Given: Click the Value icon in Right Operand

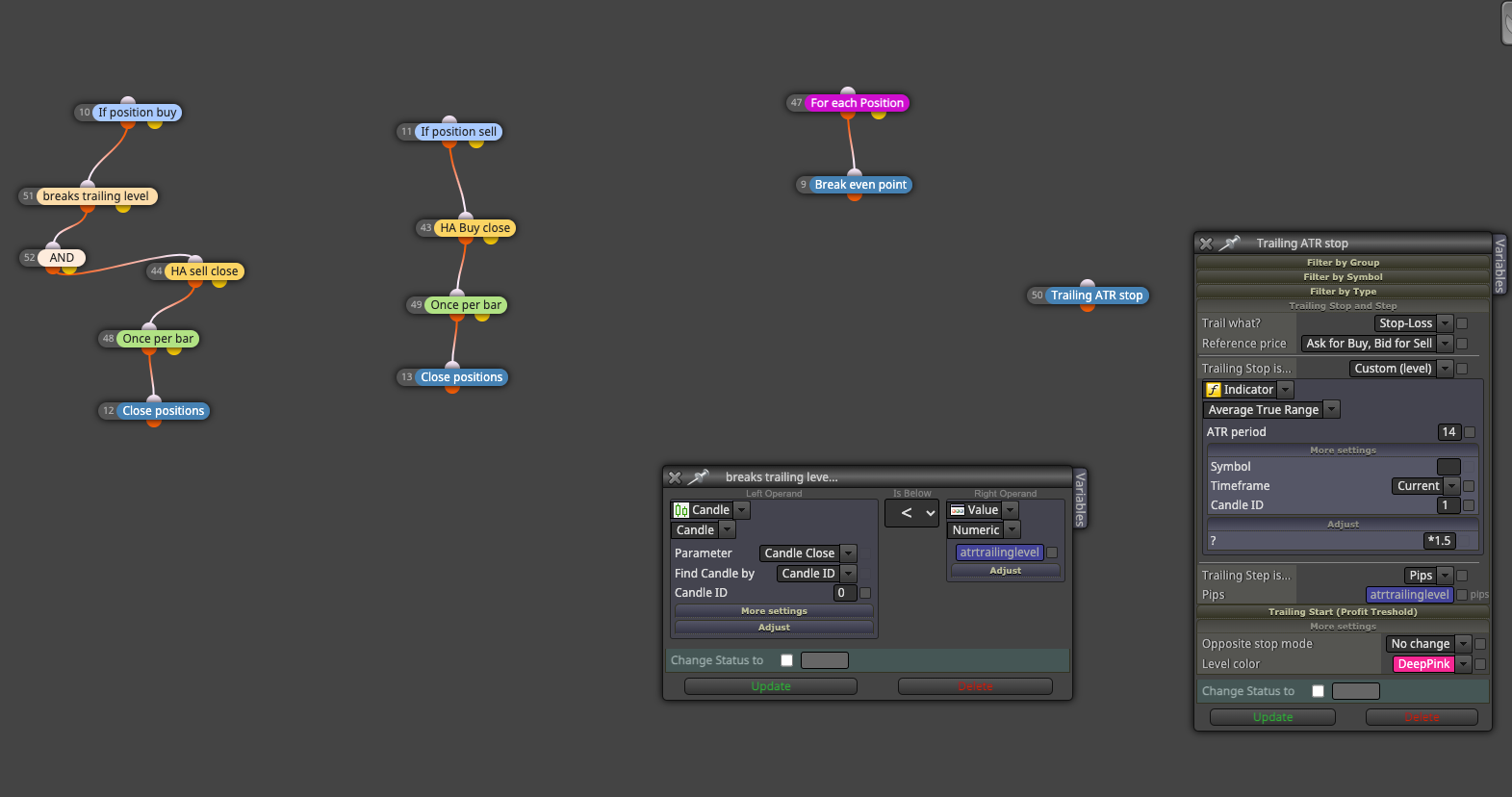Looking at the screenshot, I should click(958, 510).
